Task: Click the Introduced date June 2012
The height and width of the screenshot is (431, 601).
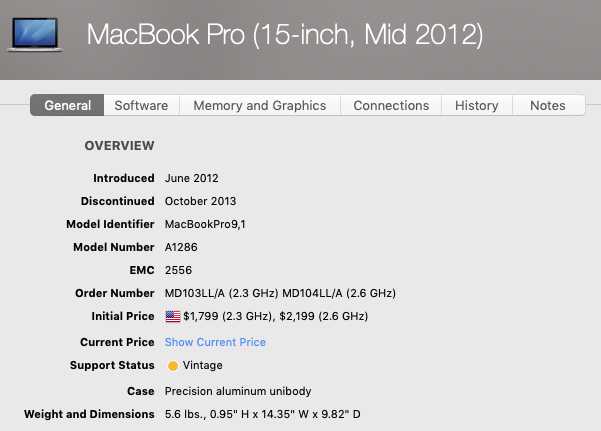Action: point(192,178)
